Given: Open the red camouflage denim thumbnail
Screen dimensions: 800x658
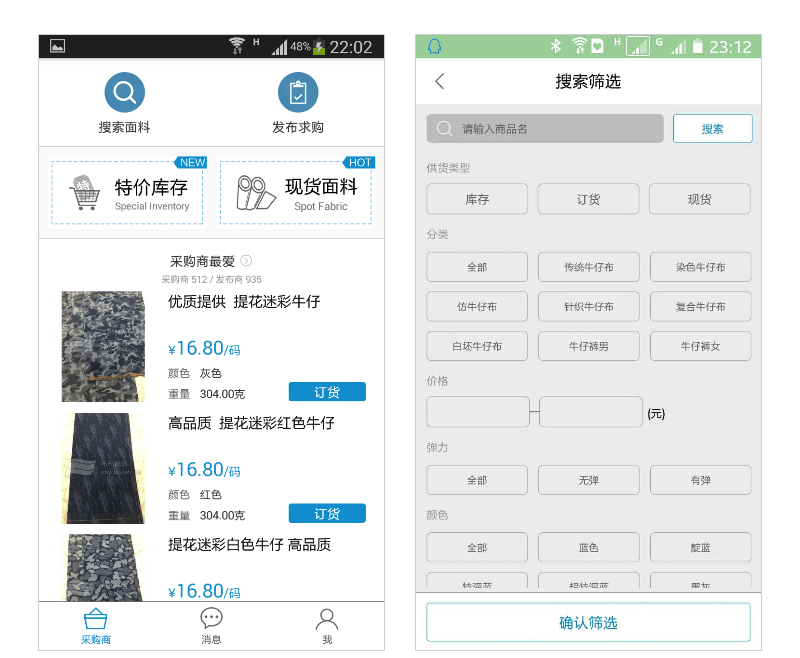Looking at the screenshot, I should (x=104, y=468).
